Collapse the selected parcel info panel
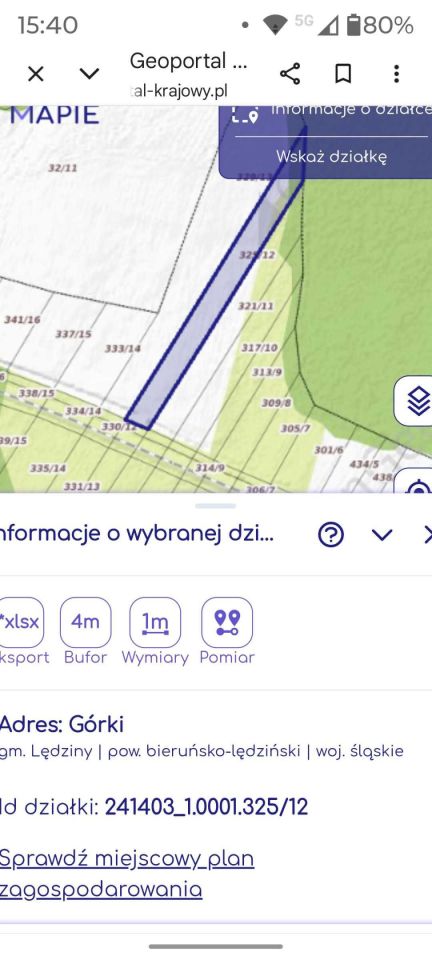Viewport: 432px width, 960px height. point(382,535)
